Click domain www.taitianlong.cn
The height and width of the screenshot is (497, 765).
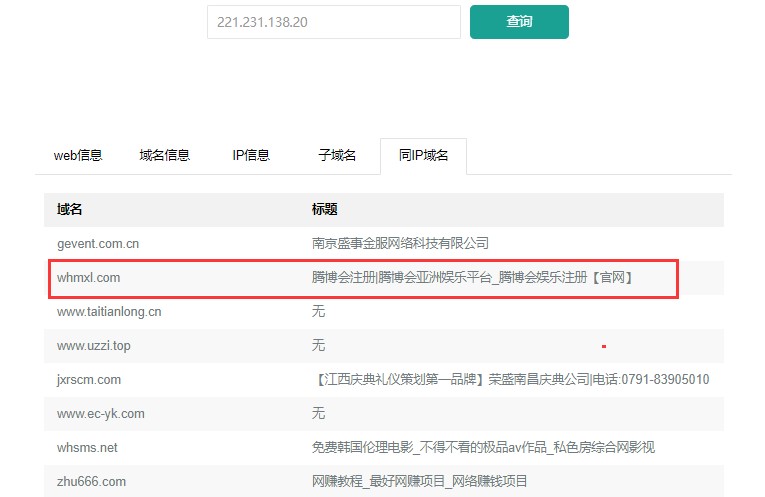(109, 312)
